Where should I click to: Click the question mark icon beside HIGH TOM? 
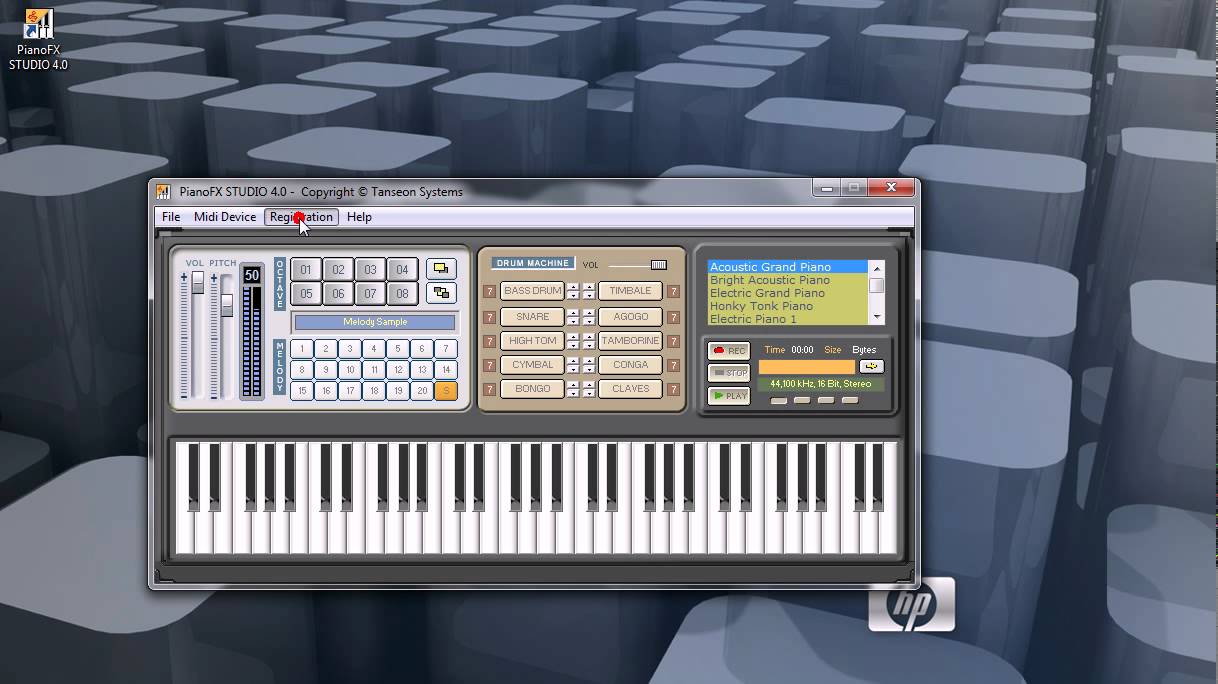pyautogui.click(x=490, y=341)
